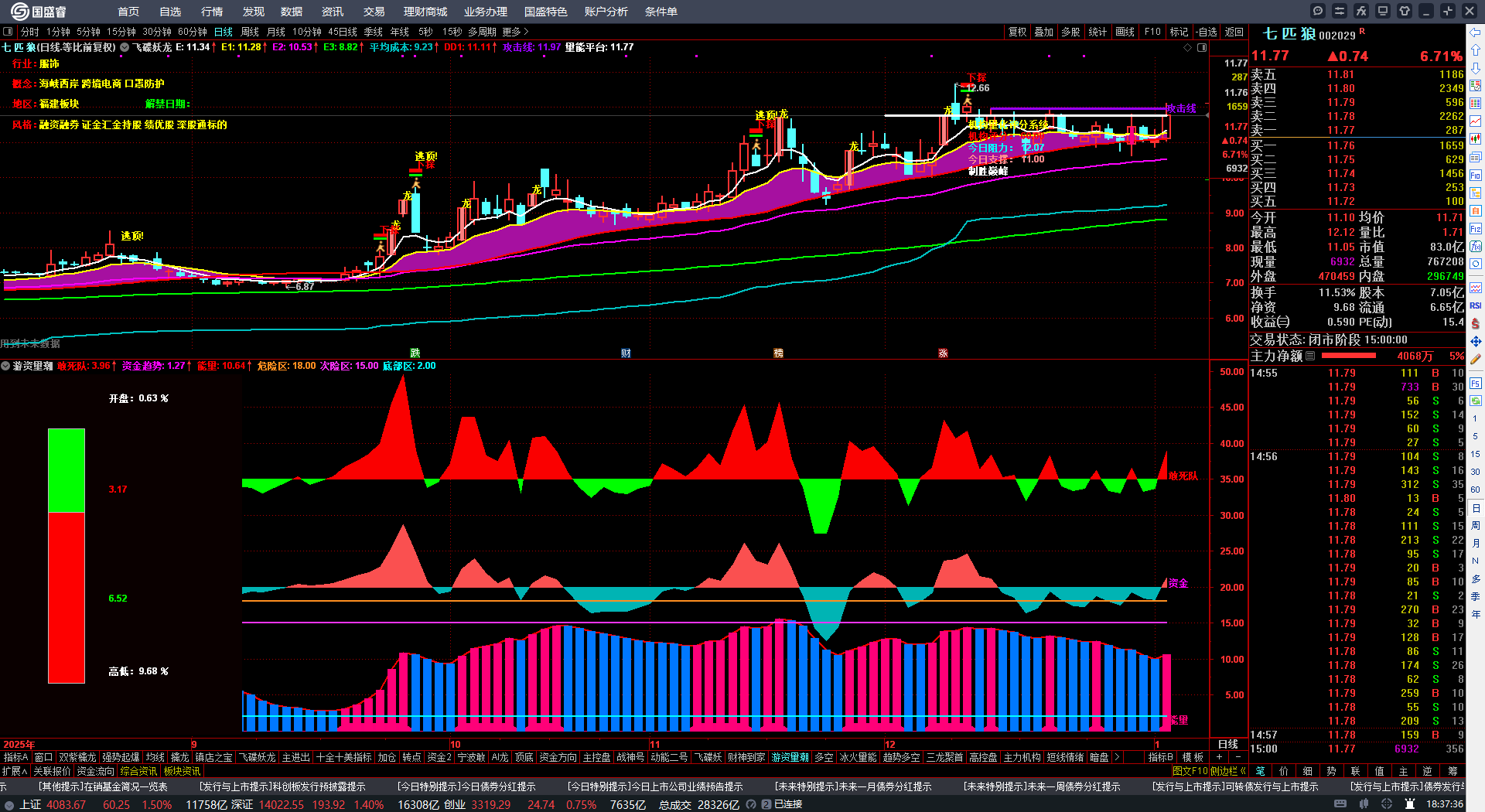
Task: Select the 飞碟妖龙 indicator tab
Action: [258, 757]
